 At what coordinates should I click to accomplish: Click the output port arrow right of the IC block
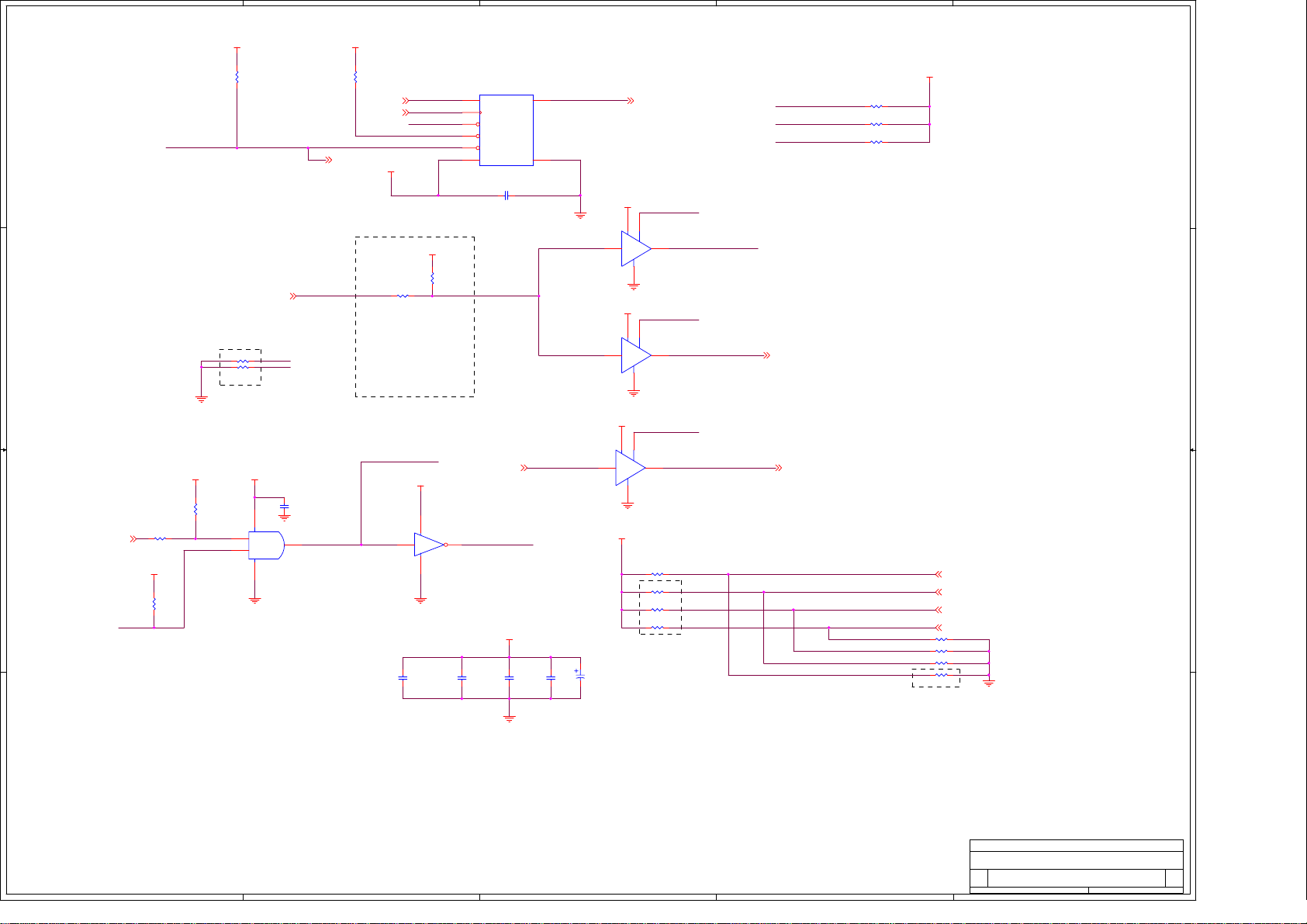click(631, 101)
